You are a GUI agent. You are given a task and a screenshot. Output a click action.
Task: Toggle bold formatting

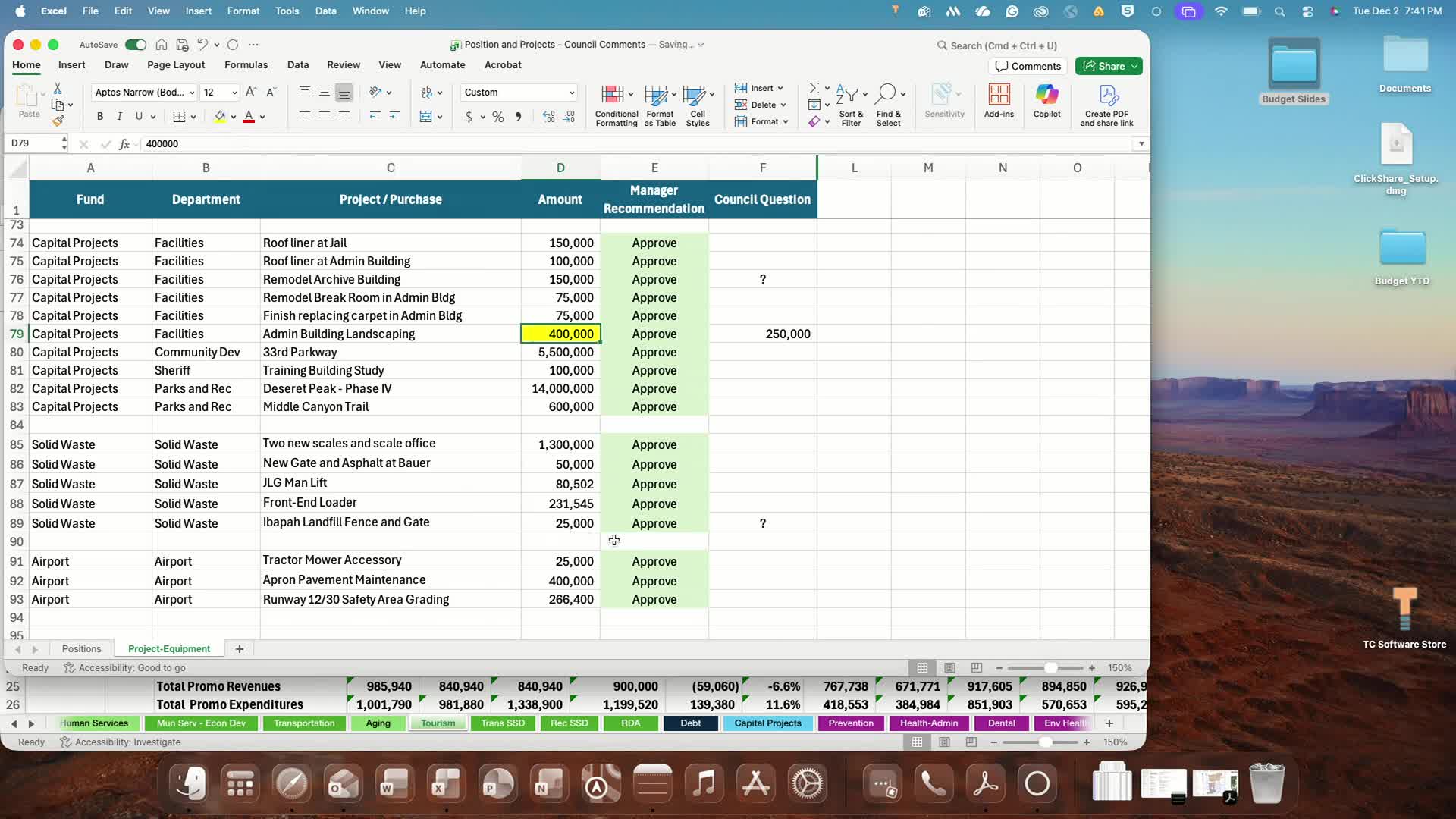click(x=100, y=117)
